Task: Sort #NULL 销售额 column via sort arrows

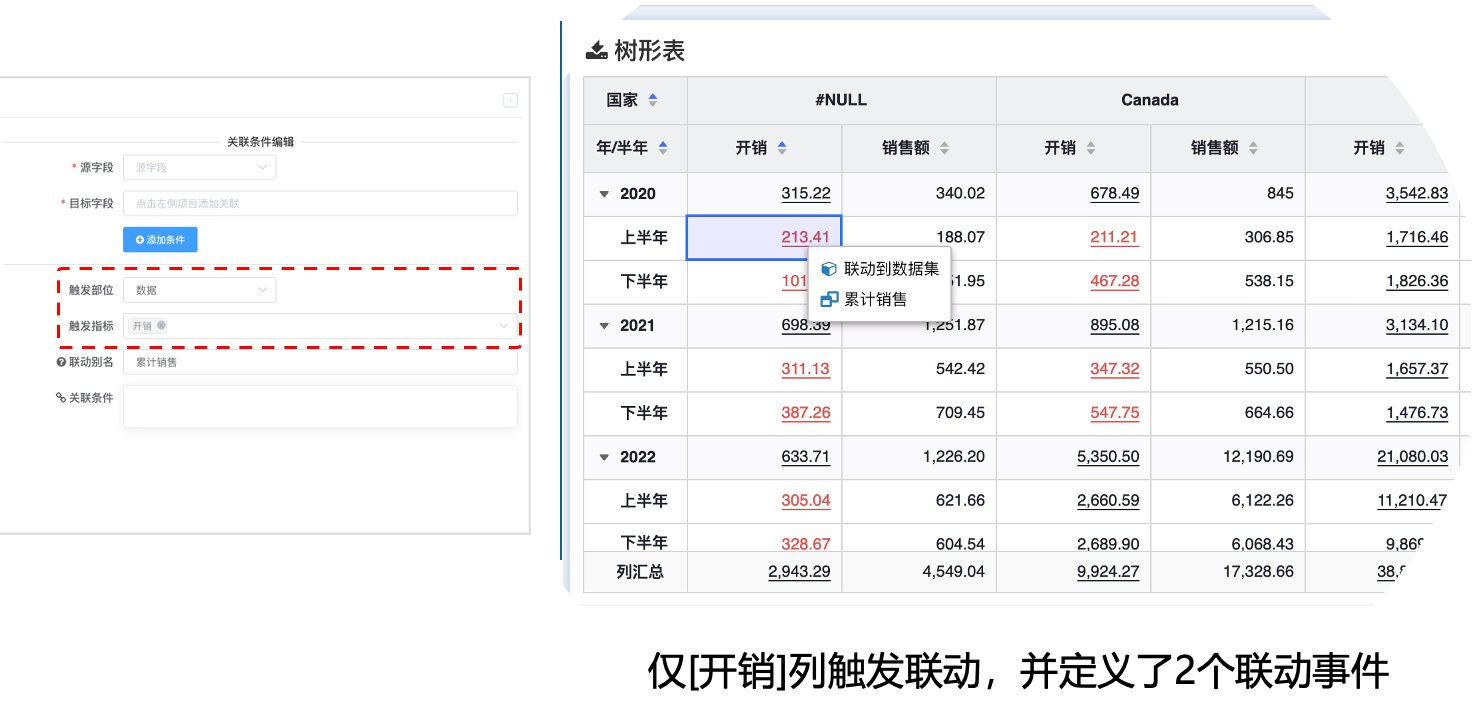Action: 944,148
